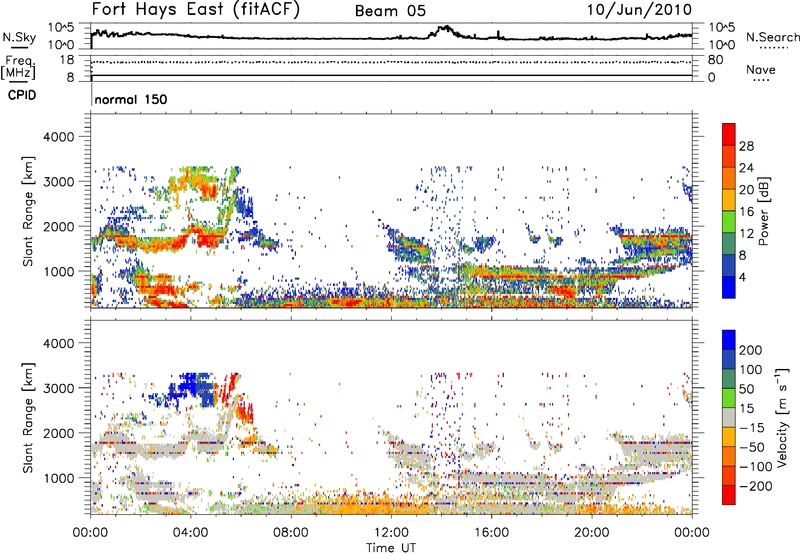Select the 28 label on the Power color bar
The image size is (800, 554).
click(746, 146)
